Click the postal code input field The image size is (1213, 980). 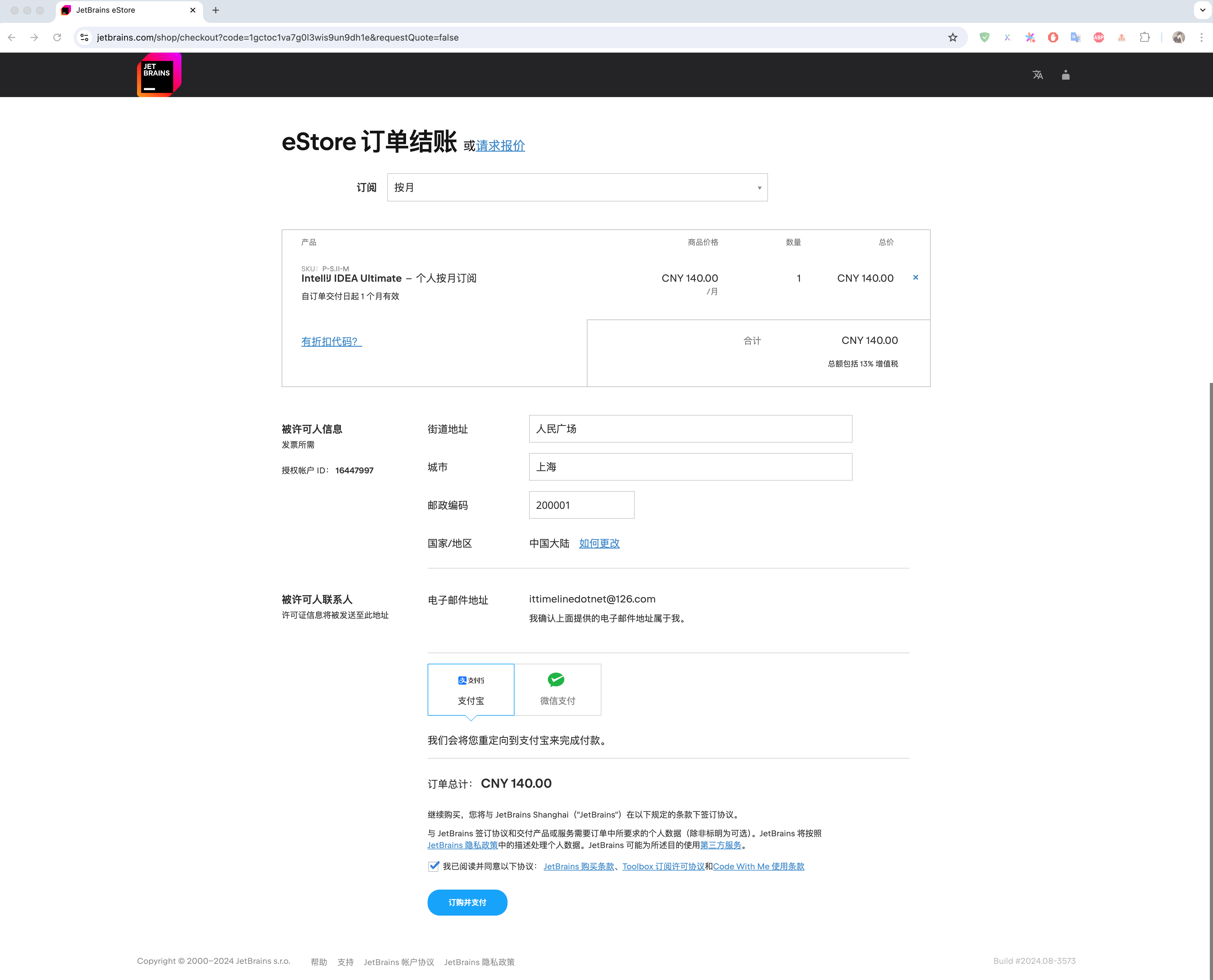tap(581, 505)
